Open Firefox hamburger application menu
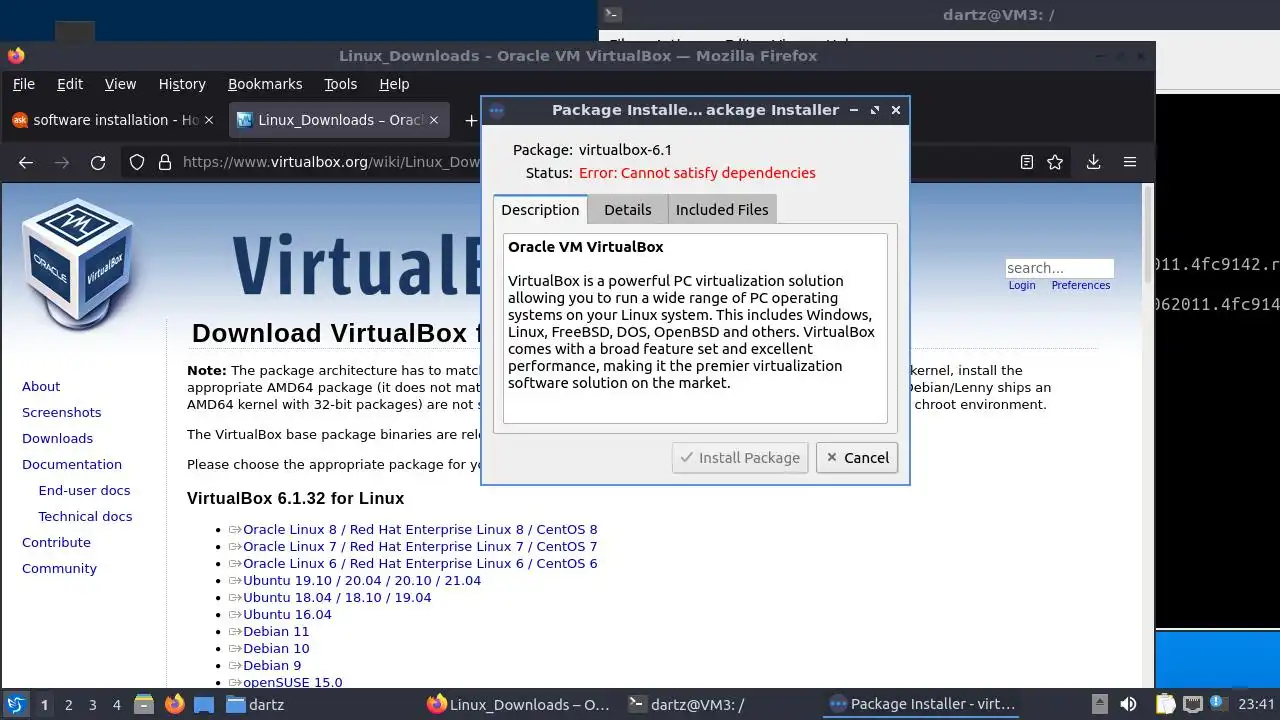The height and width of the screenshot is (720, 1280). pyautogui.click(x=1130, y=162)
